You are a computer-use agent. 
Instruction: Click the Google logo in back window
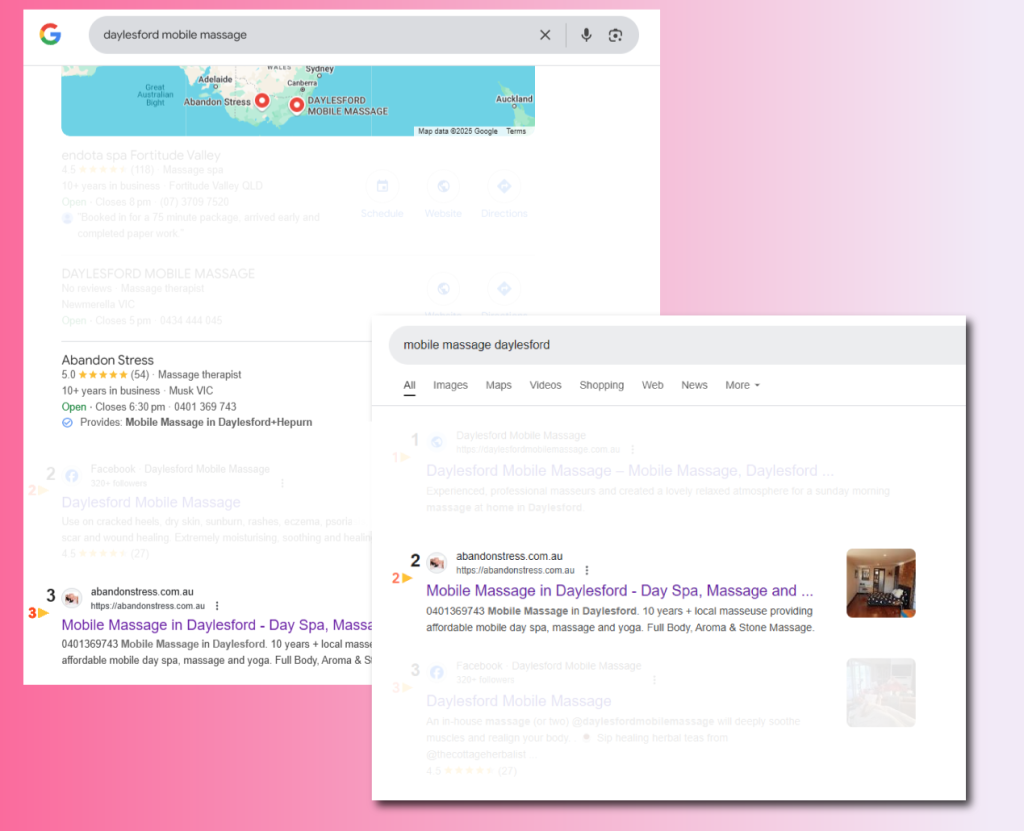tap(50, 34)
